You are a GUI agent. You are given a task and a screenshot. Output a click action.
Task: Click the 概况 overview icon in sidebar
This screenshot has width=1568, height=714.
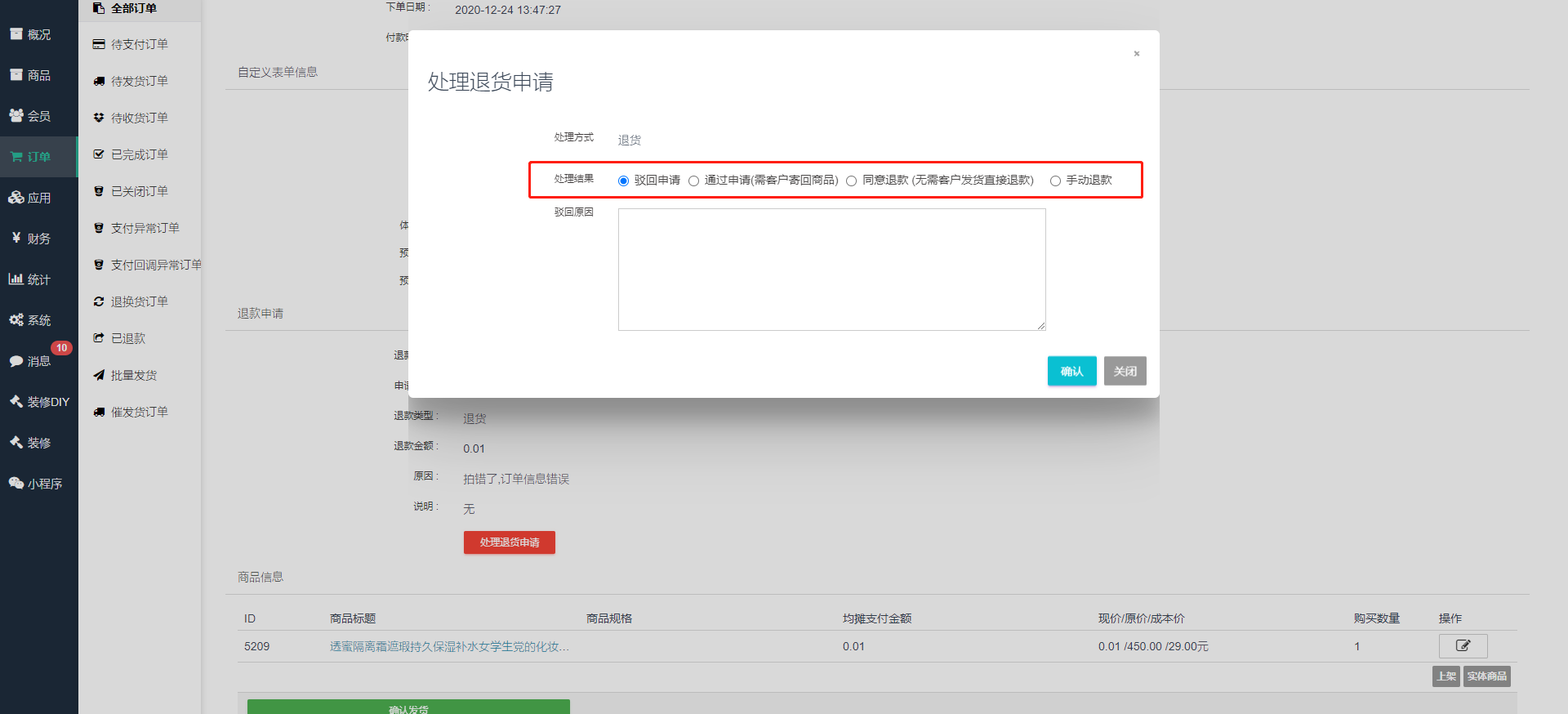point(16,34)
